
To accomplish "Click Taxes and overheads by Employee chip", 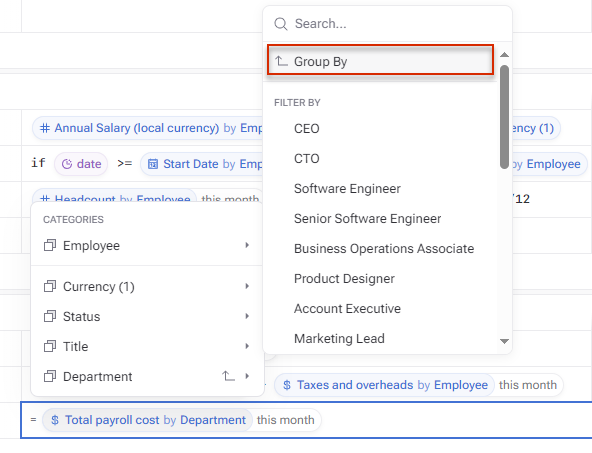I will (384, 385).
